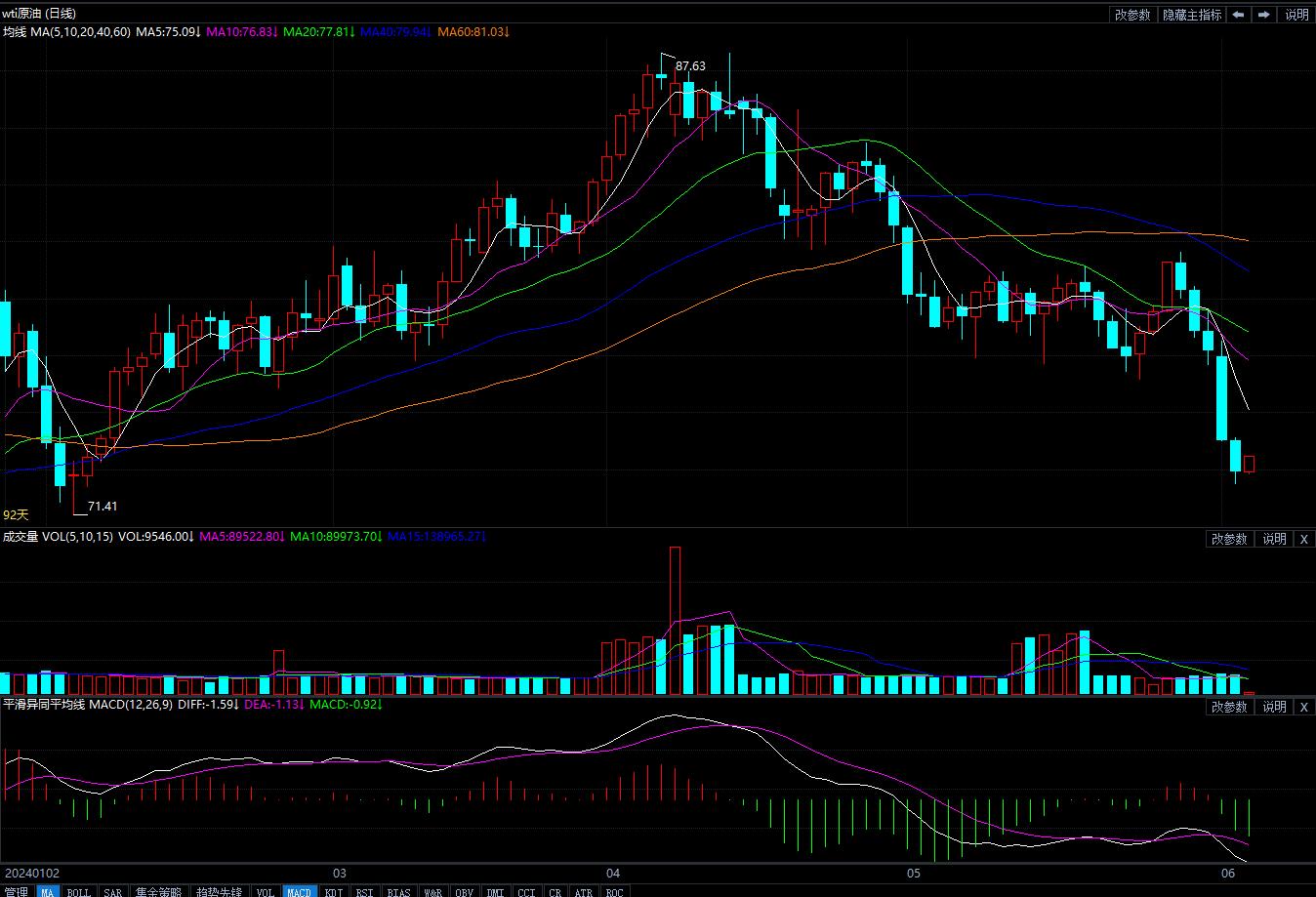Click the MACD:-0.92 value label

point(346,705)
